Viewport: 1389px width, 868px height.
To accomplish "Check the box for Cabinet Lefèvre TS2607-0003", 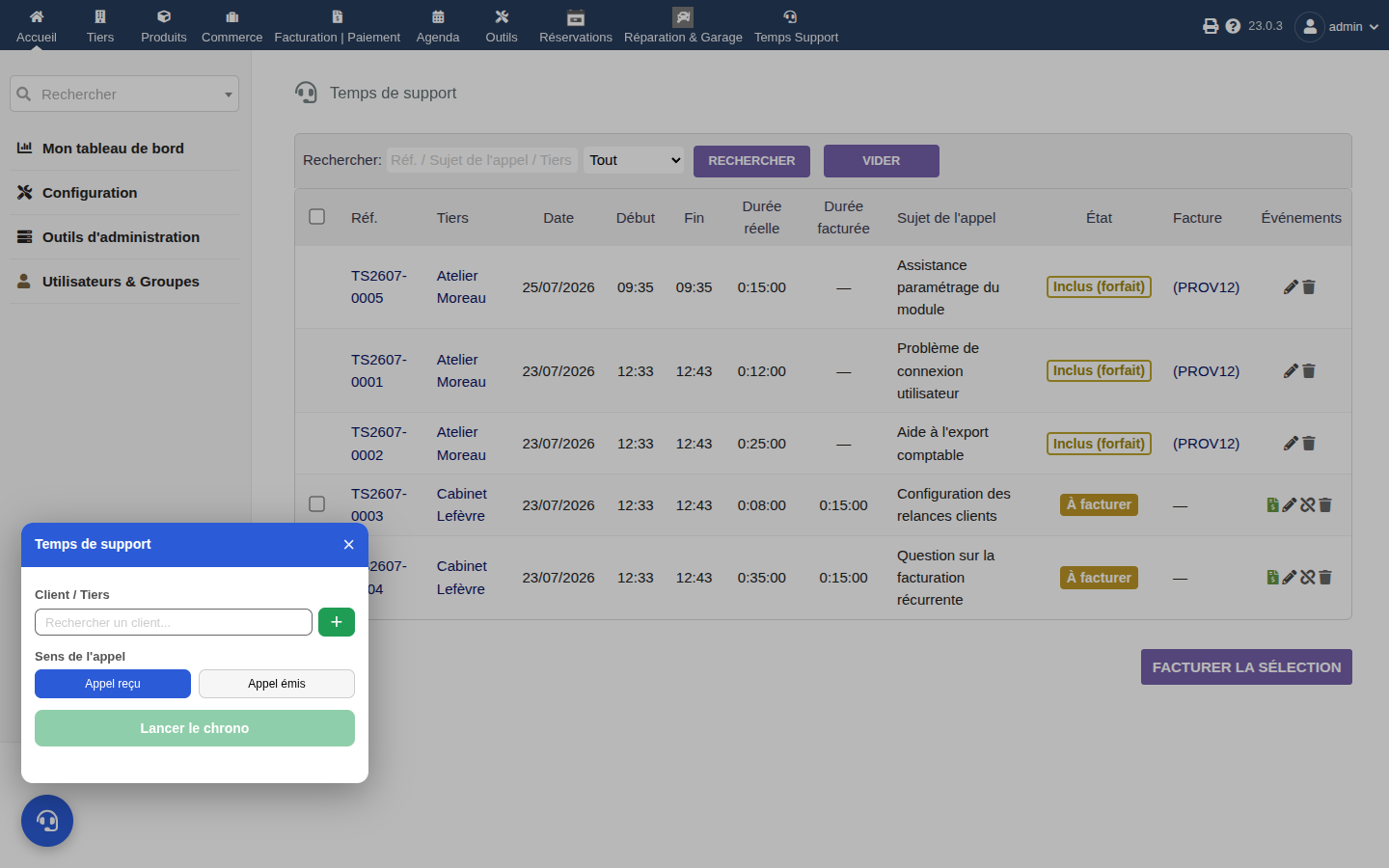I will 316,504.
